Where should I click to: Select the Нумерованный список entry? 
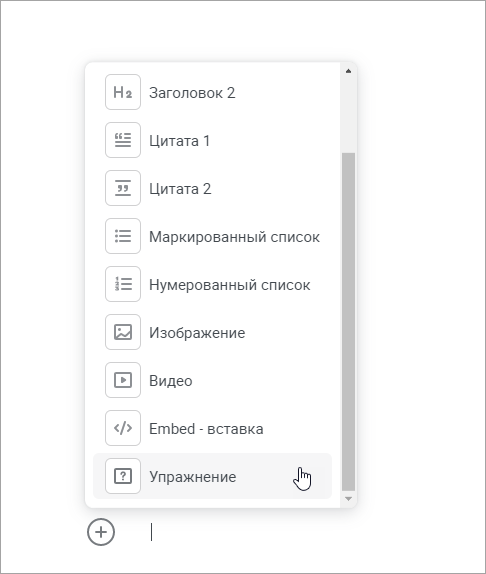click(x=212, y=284)
